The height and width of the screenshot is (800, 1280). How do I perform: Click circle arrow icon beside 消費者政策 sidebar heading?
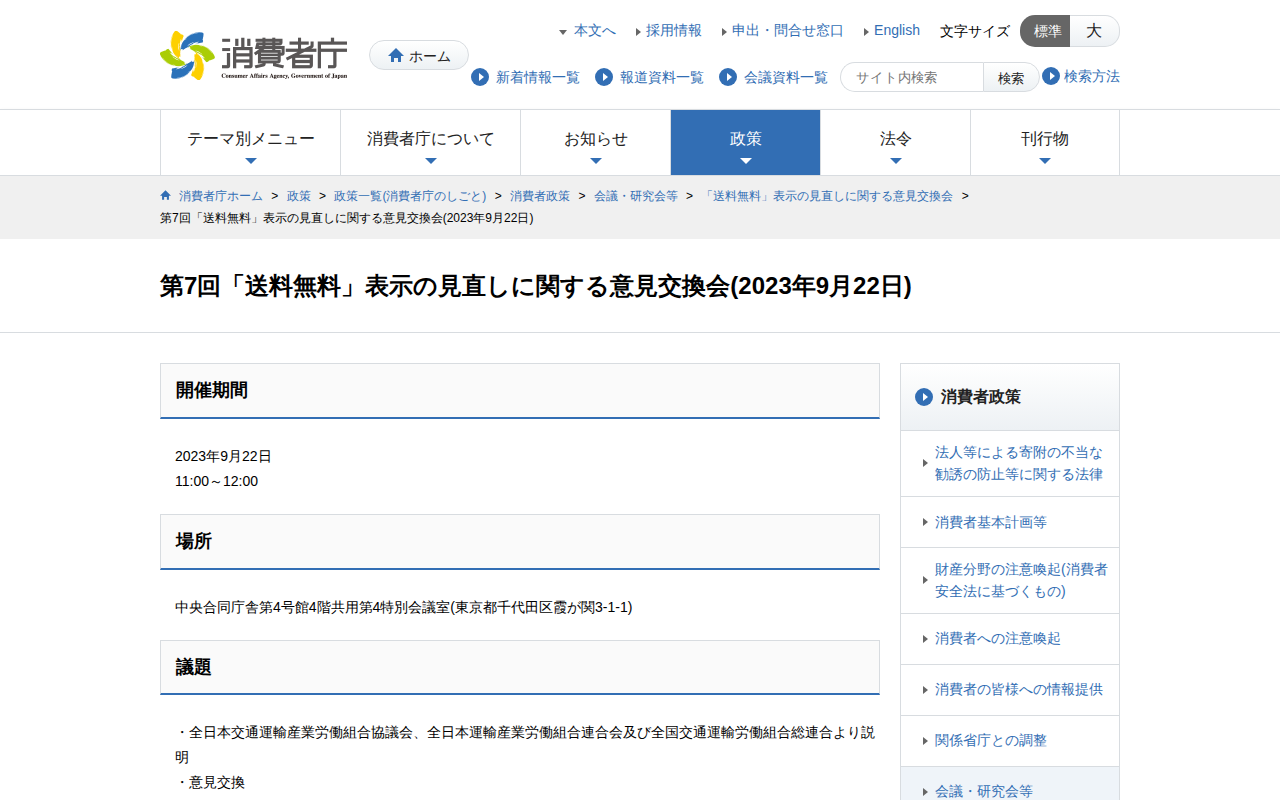tap(924, 397)
